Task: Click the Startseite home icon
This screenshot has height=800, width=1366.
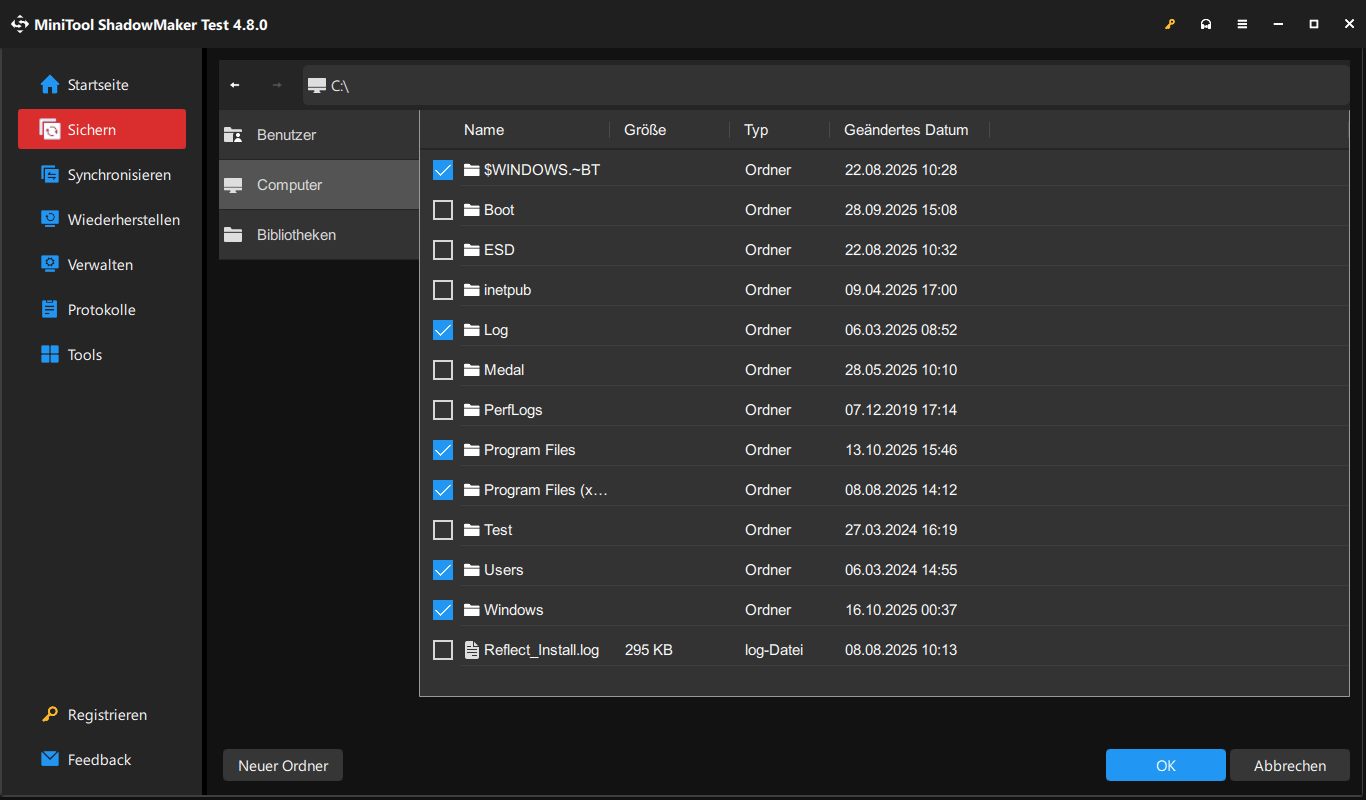Action: click(50, 85)
